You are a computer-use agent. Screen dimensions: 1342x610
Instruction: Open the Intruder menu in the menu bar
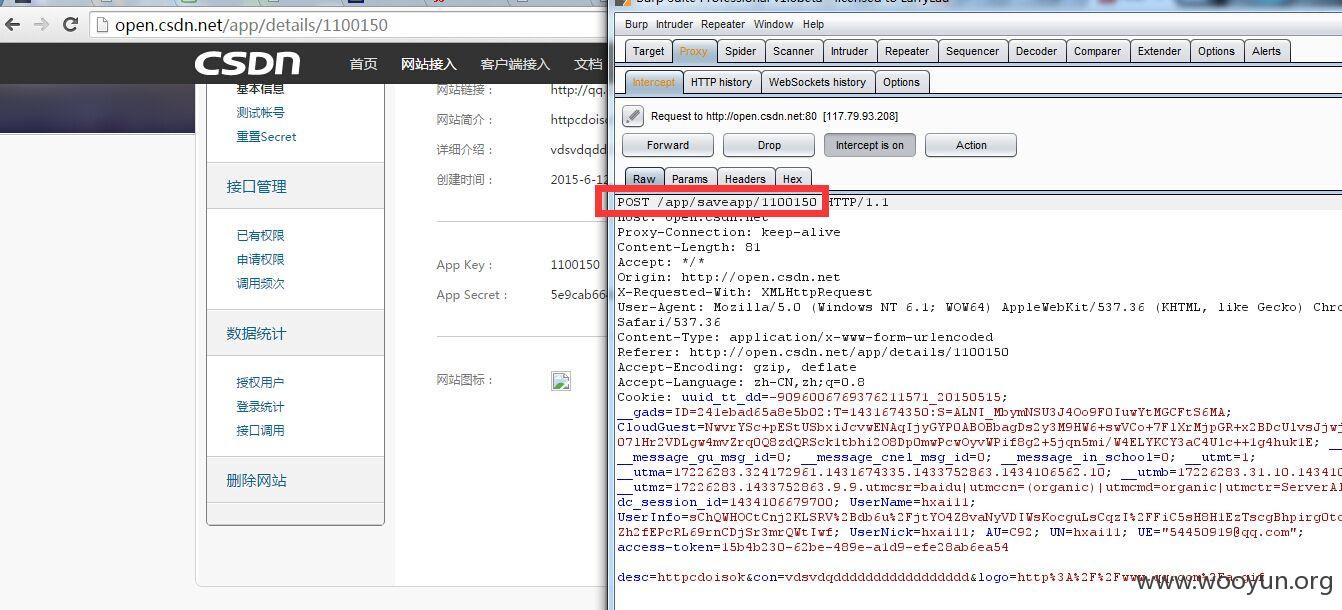click(674, 24)
